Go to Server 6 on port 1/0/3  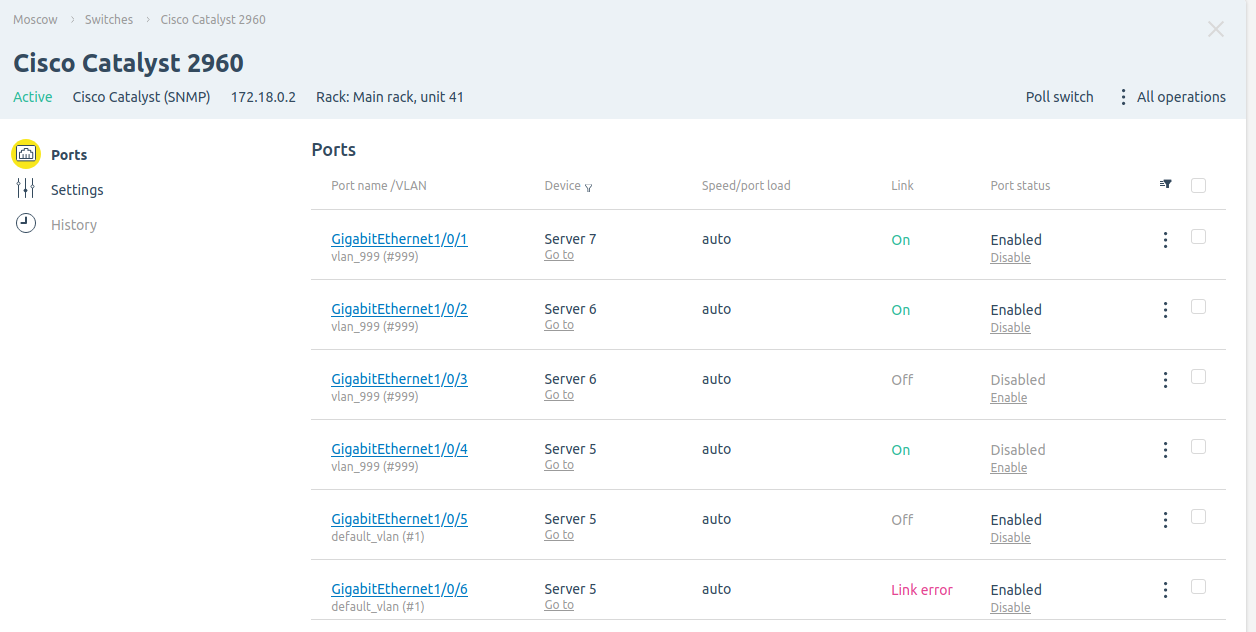point(559,395)
